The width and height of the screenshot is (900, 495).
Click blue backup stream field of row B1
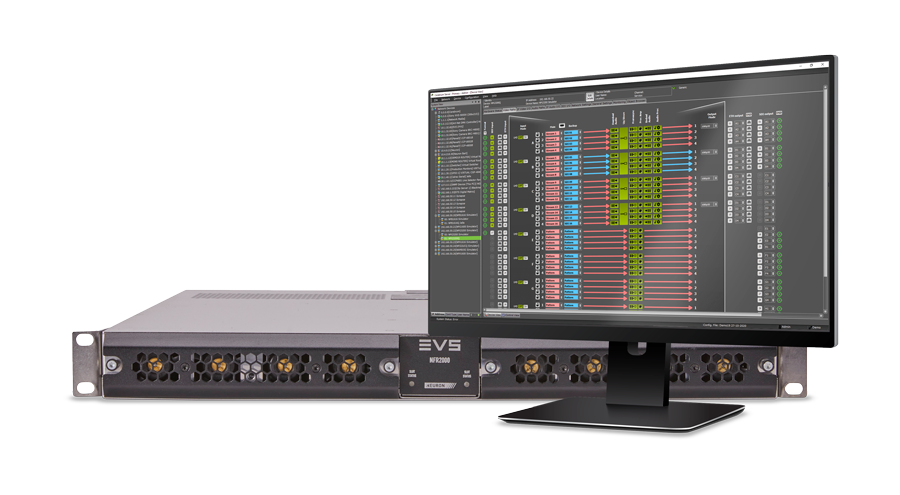571,157
